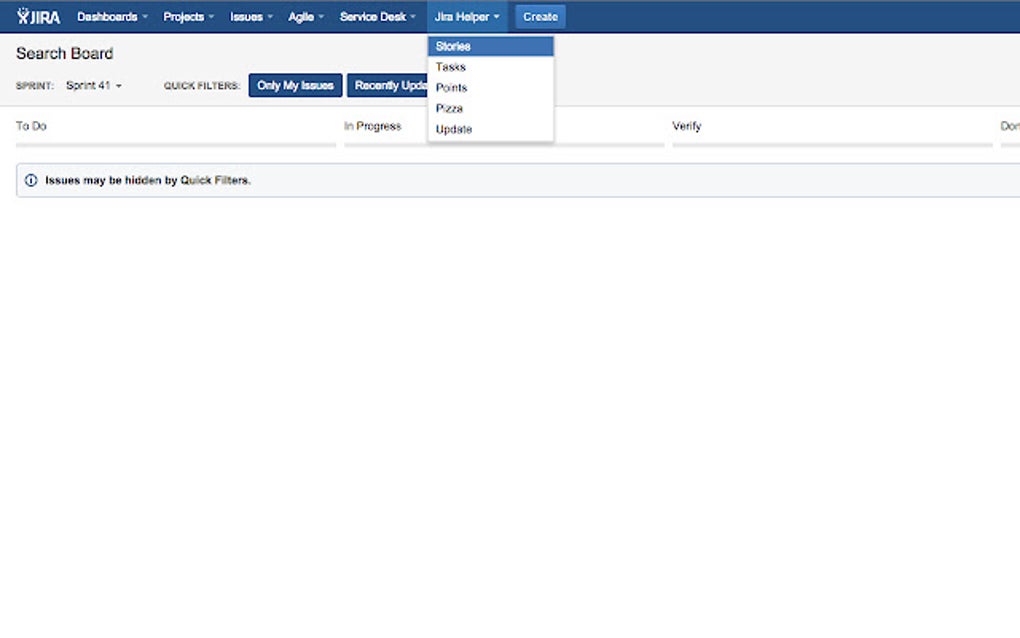The width and height of the screenshot is (1020, 638).
Task: Select Tasks from the Jira Helper menu
Action: click(451, 66)
